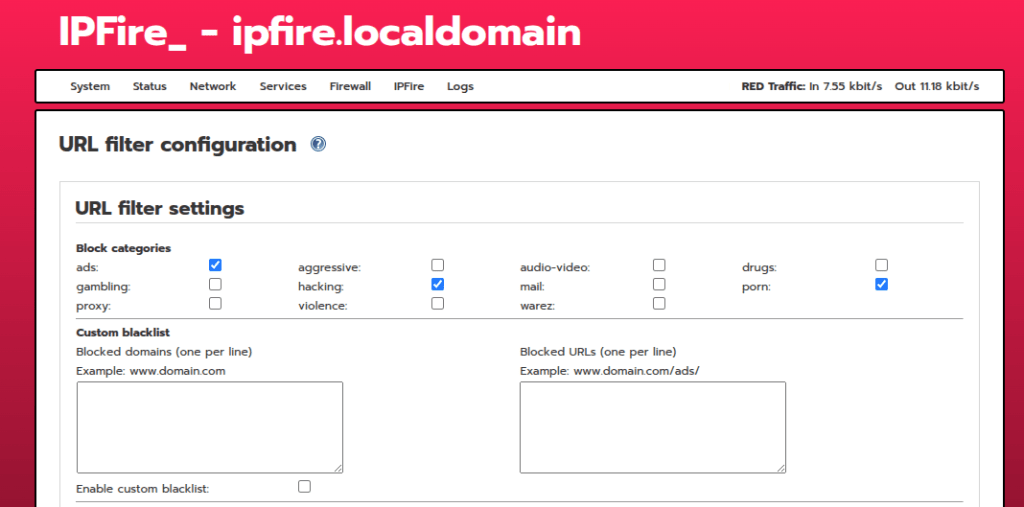Open the Firewall menu
This screenshot has height=507, width=1024.
click(x=350, y=86)
